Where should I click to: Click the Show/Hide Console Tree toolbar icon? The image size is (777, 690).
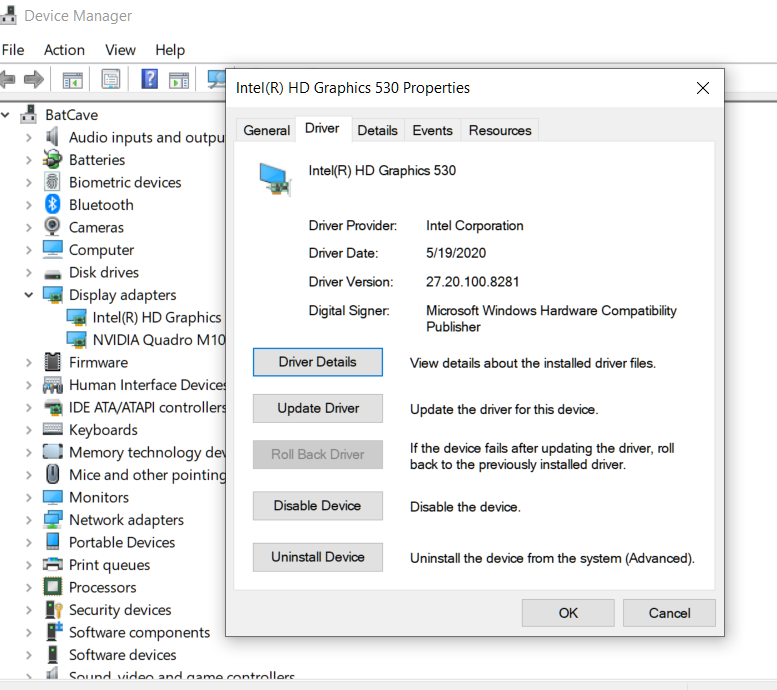(72, 79)
